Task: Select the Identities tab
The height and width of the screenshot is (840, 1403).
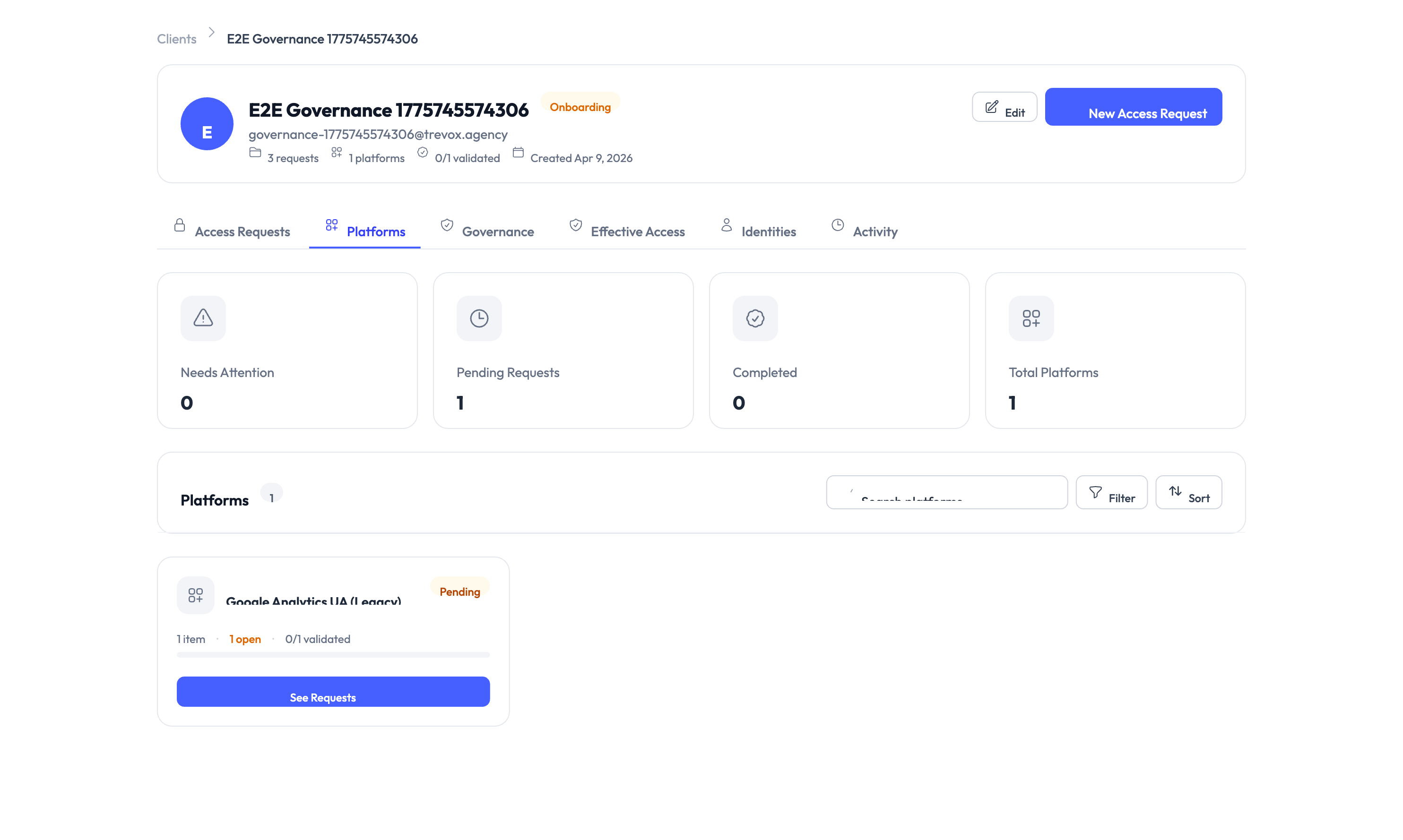Action: coord(768,231)
